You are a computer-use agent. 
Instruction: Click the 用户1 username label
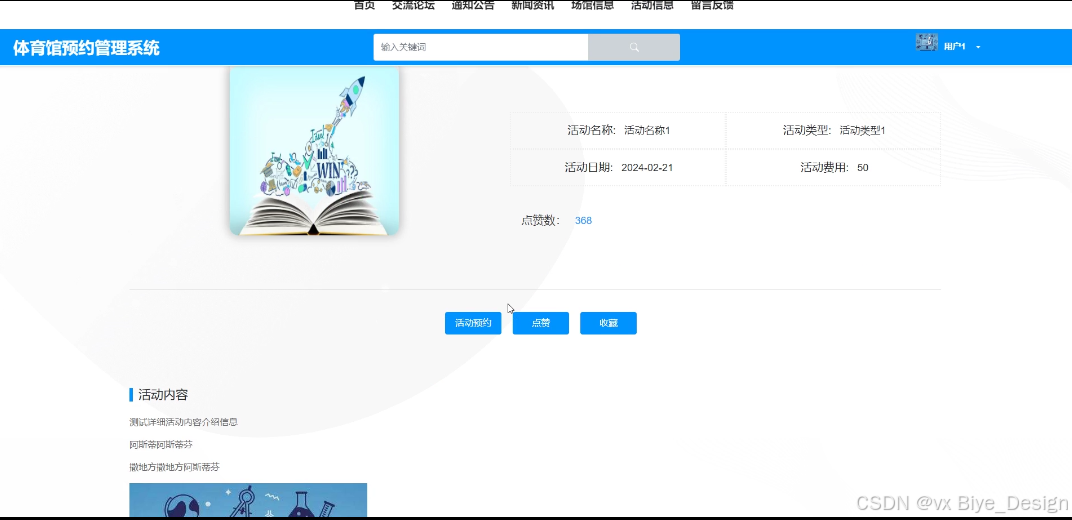click(x=954, y=47)
